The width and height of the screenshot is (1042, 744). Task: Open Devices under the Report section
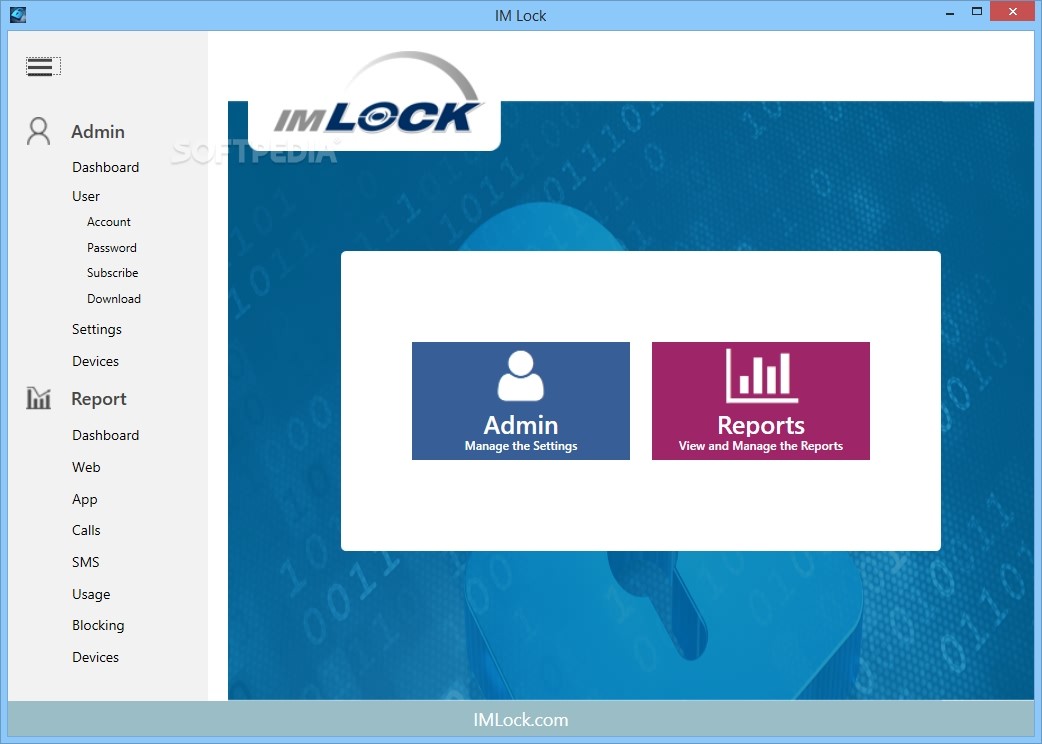click(x=96, y=657)
